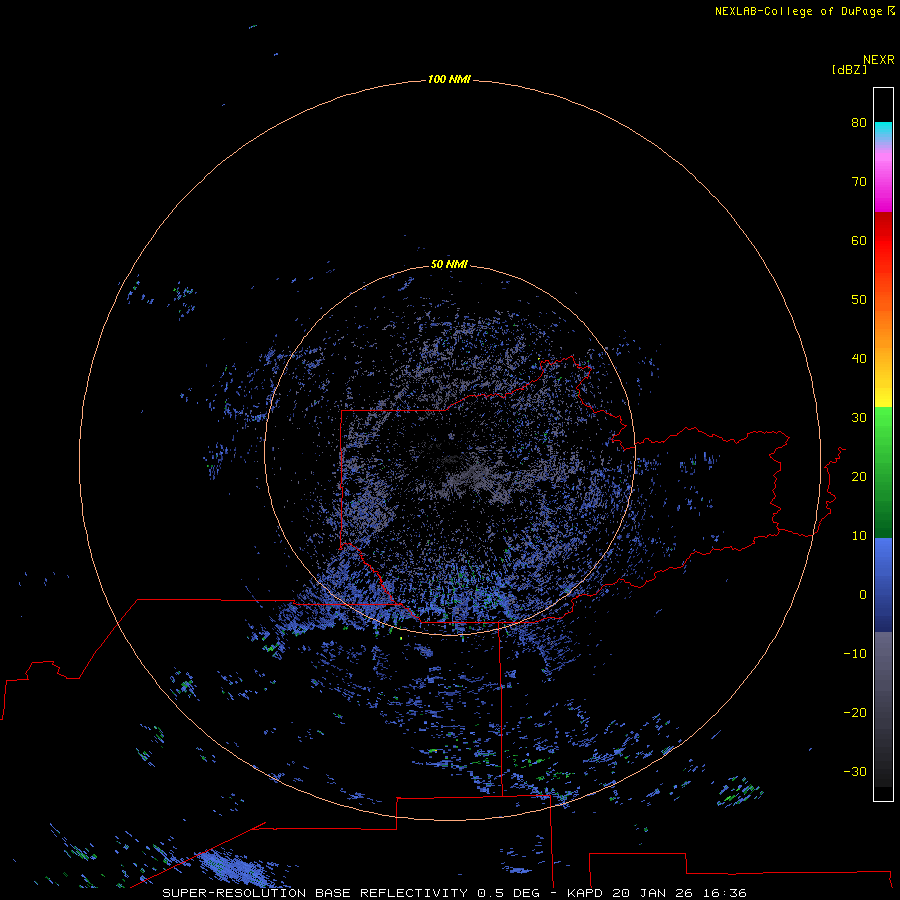Click the 70 dBZ scale value
This screenshot has height=900, width=900.
pos(859,181)
